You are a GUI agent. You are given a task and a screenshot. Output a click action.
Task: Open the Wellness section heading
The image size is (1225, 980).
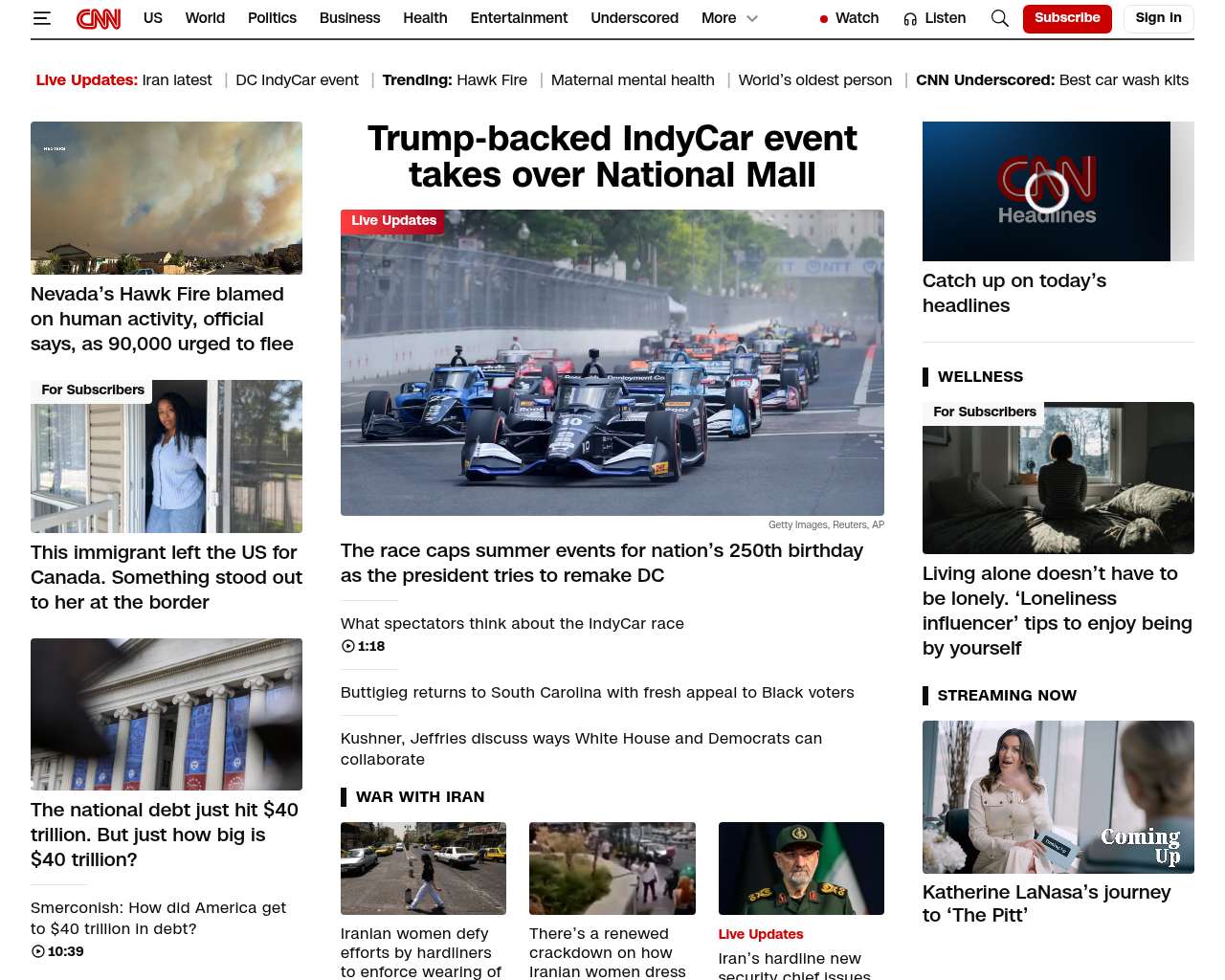(x=980, y=376)
